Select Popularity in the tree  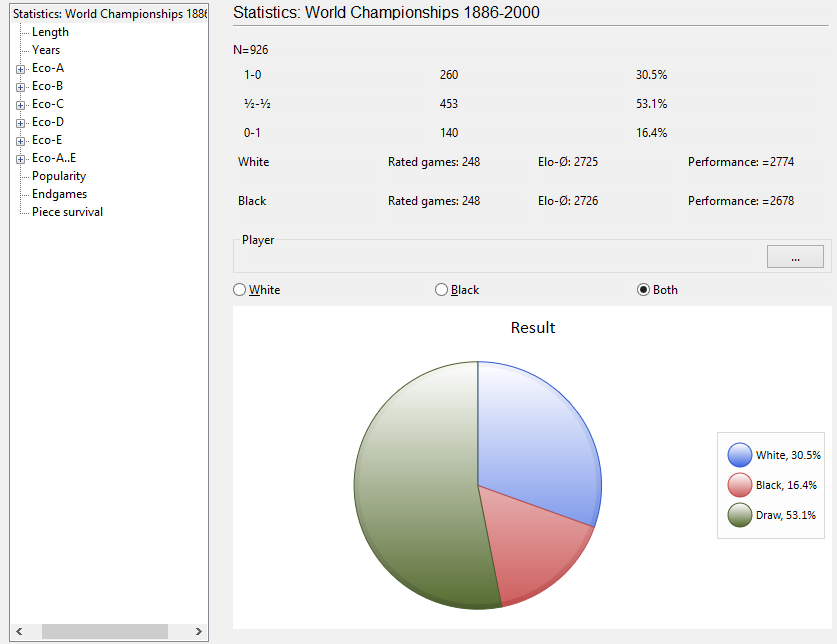pyautogui.click(x=59, y=176)
